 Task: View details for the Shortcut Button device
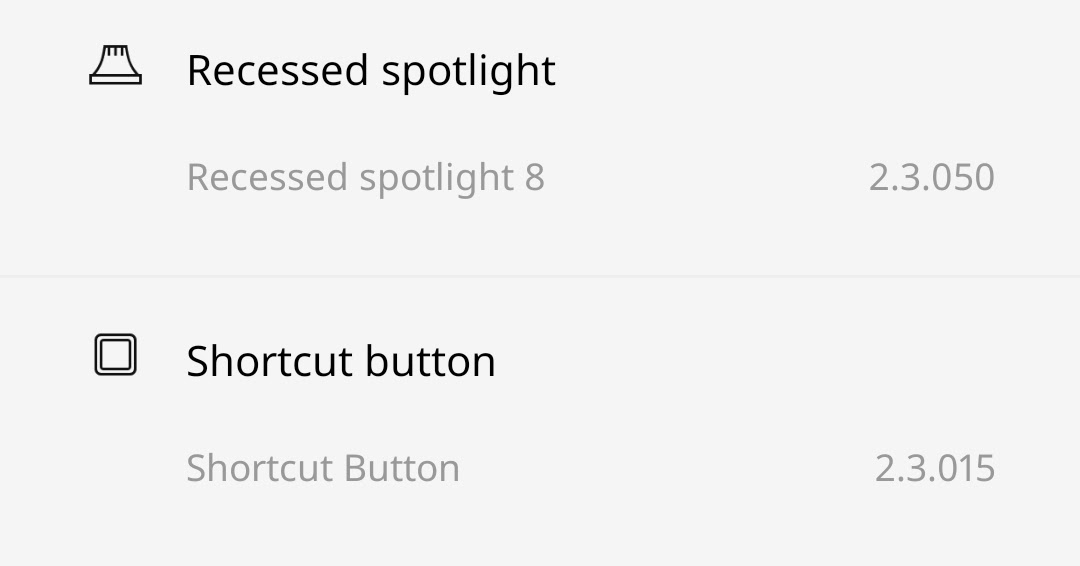(x=323, y=468)
